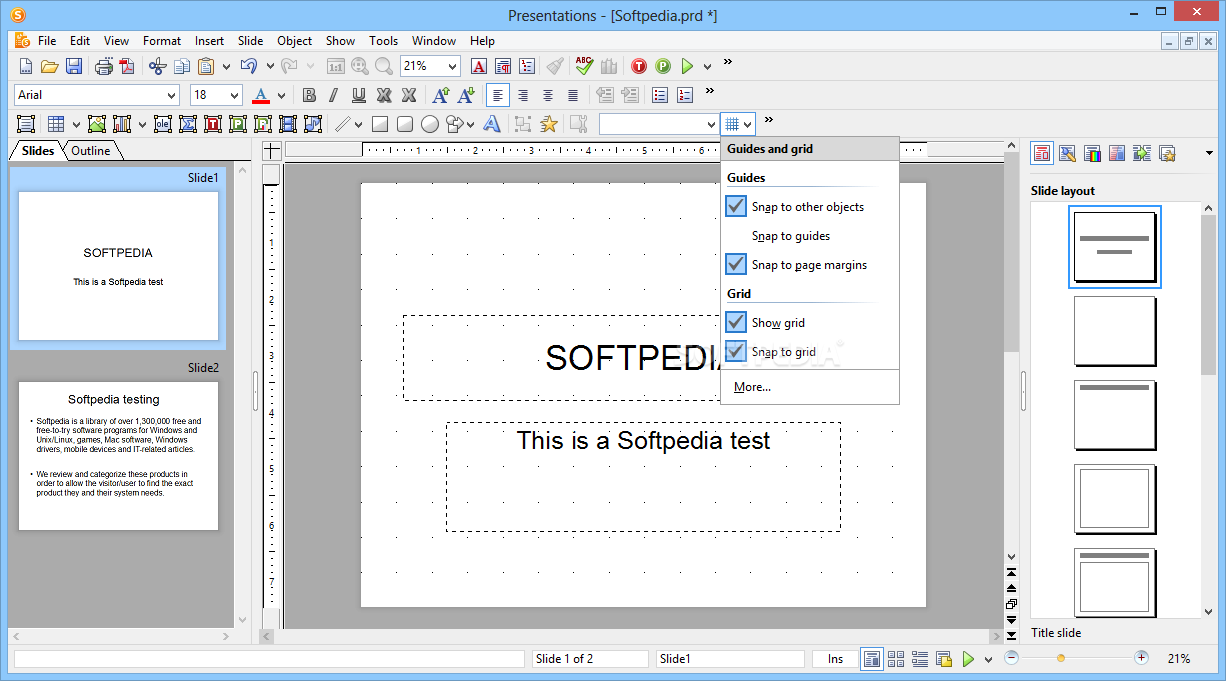
Task: Start the slide show with the green play icon
Action: [x=687, y=66]
